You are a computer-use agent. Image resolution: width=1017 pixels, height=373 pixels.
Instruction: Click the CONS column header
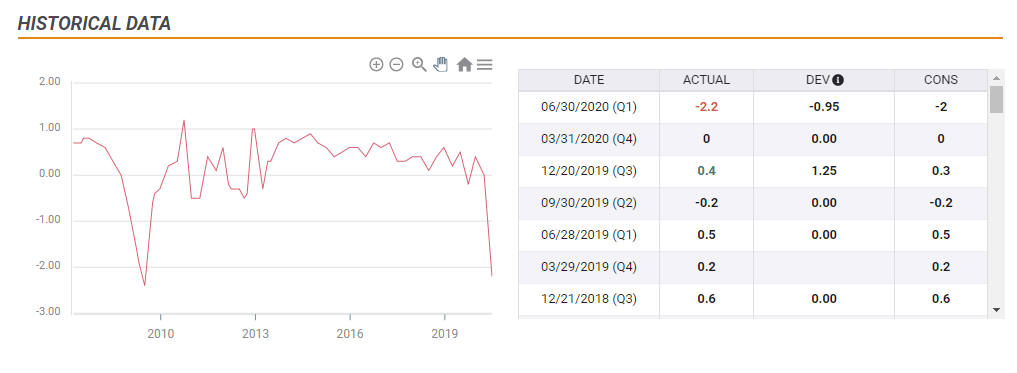[x=940, y=80]
